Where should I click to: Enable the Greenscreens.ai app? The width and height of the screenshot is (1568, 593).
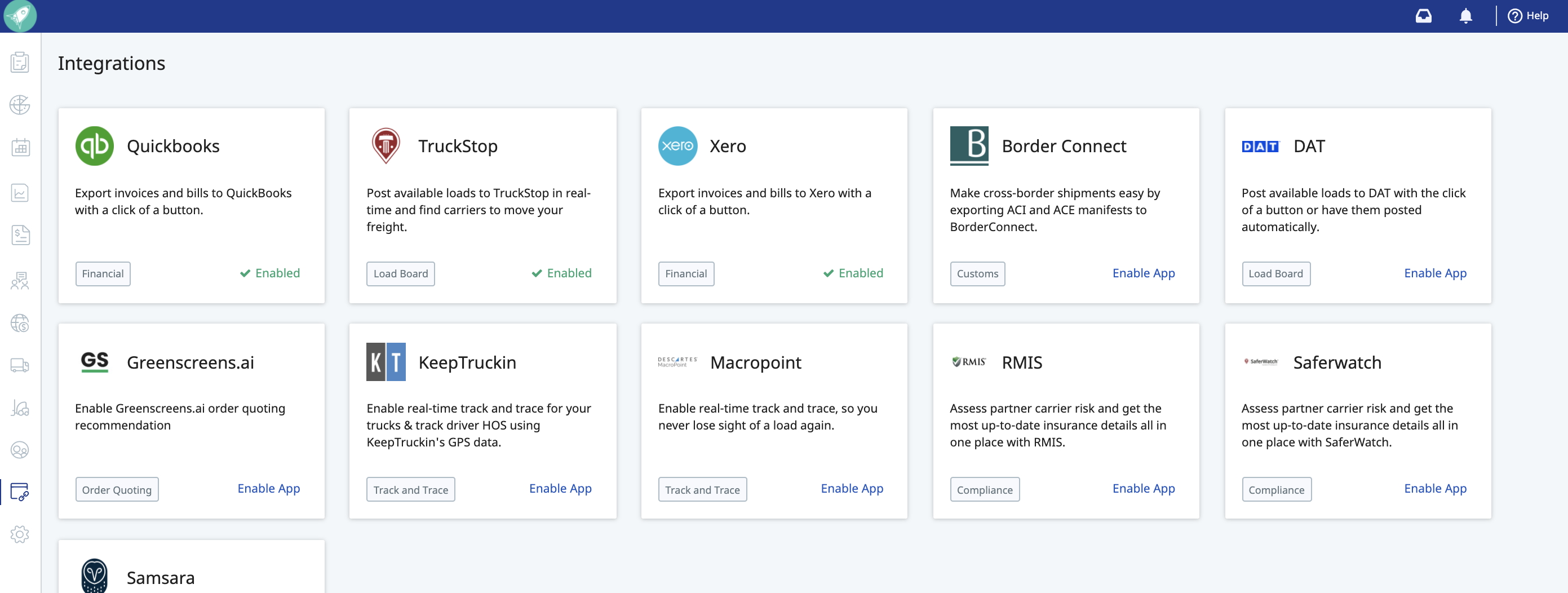[x=268, y=489]
